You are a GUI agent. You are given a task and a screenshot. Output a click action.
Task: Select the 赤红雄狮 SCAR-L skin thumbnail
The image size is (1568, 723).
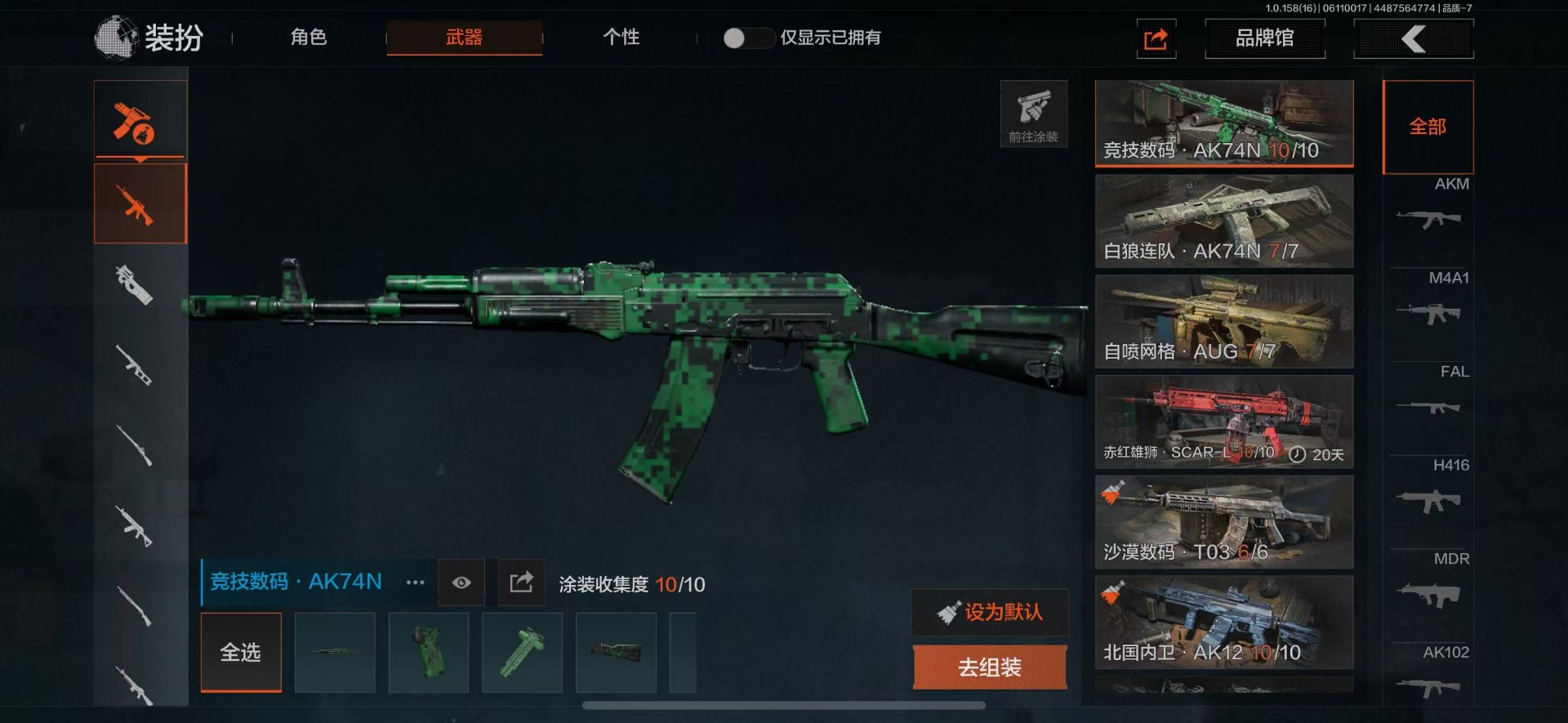tap(1224, 422)
